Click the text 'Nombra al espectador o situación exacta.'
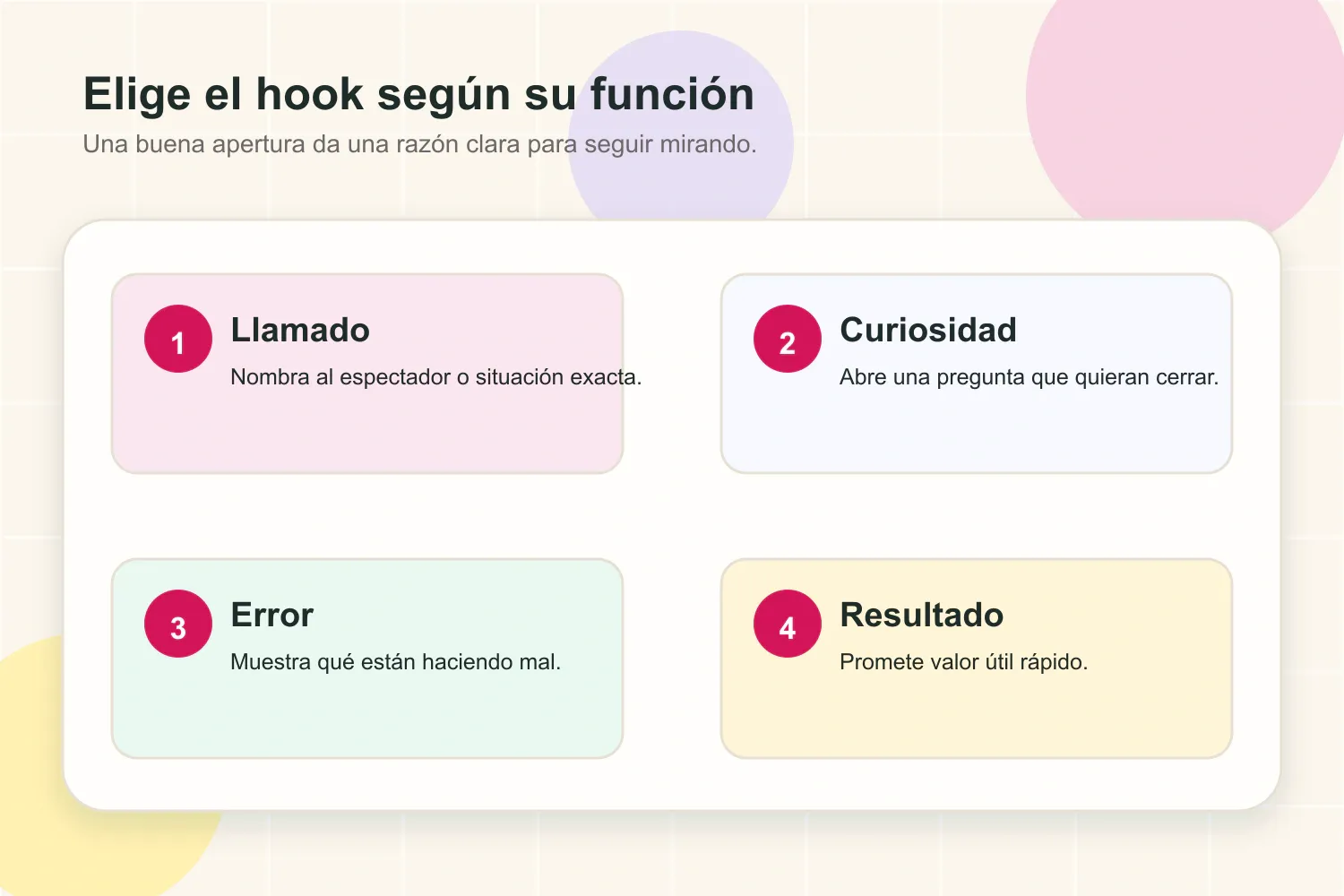This screenshot has width=1344, height=896. (436, 377)
